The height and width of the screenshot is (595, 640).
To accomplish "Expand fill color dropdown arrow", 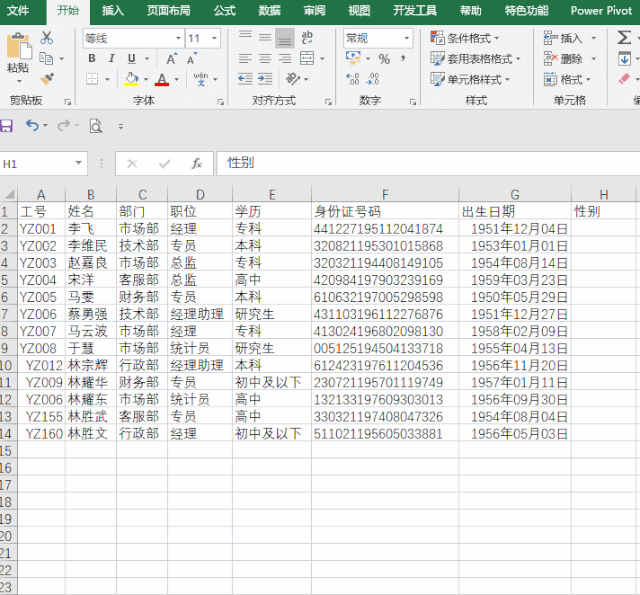I will [x=146, y=80].
